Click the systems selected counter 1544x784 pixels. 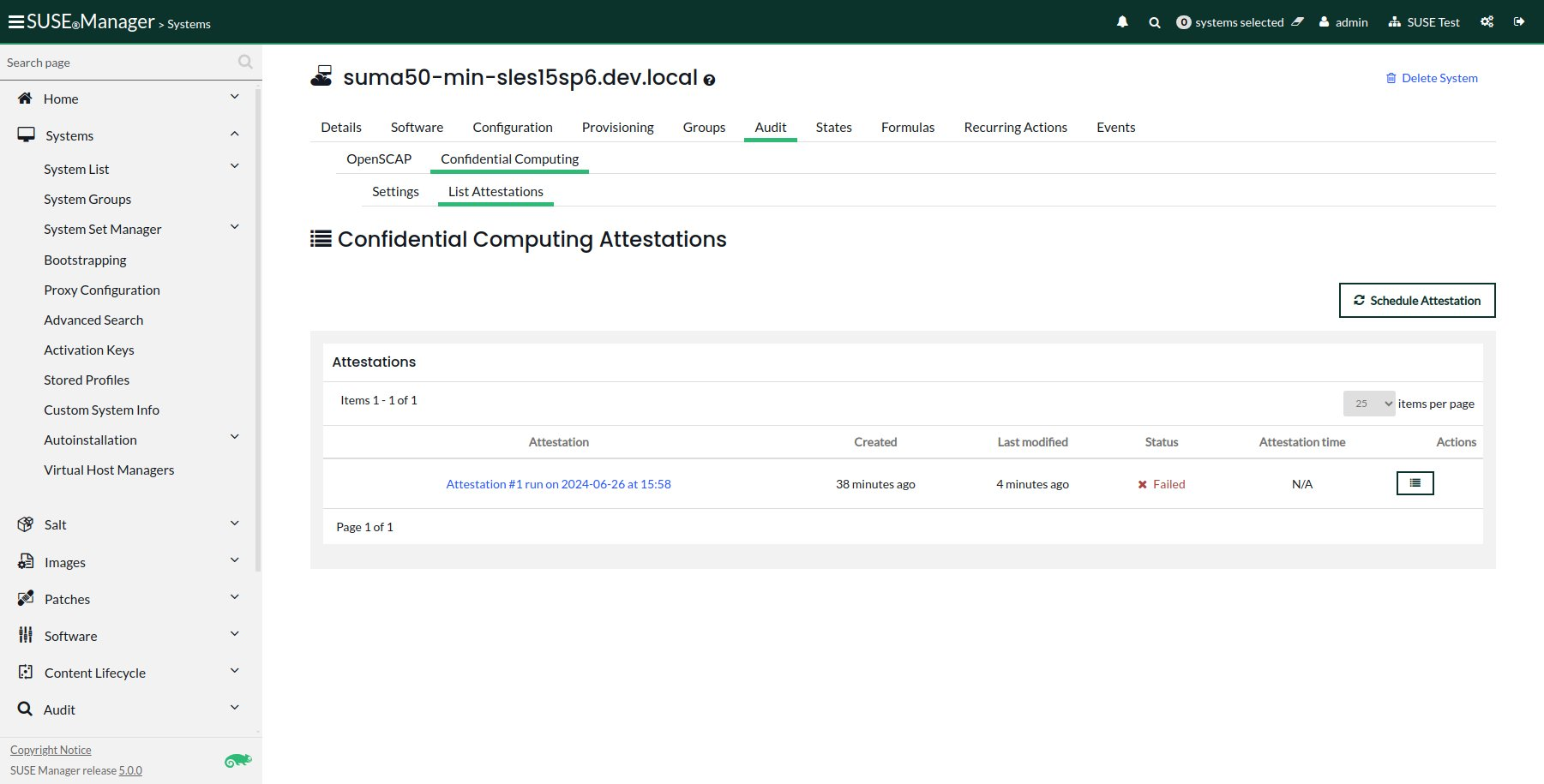coord(1230,22)
